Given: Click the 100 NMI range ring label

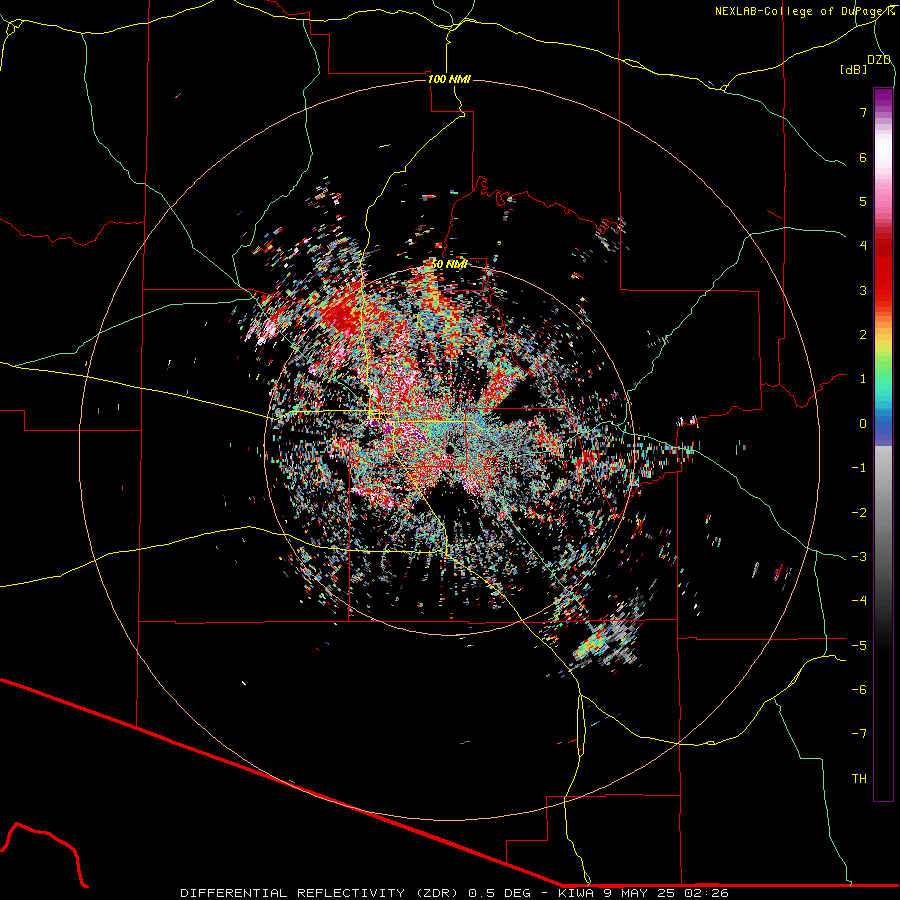Looking at the screenshot, I should tap(449, 79).
